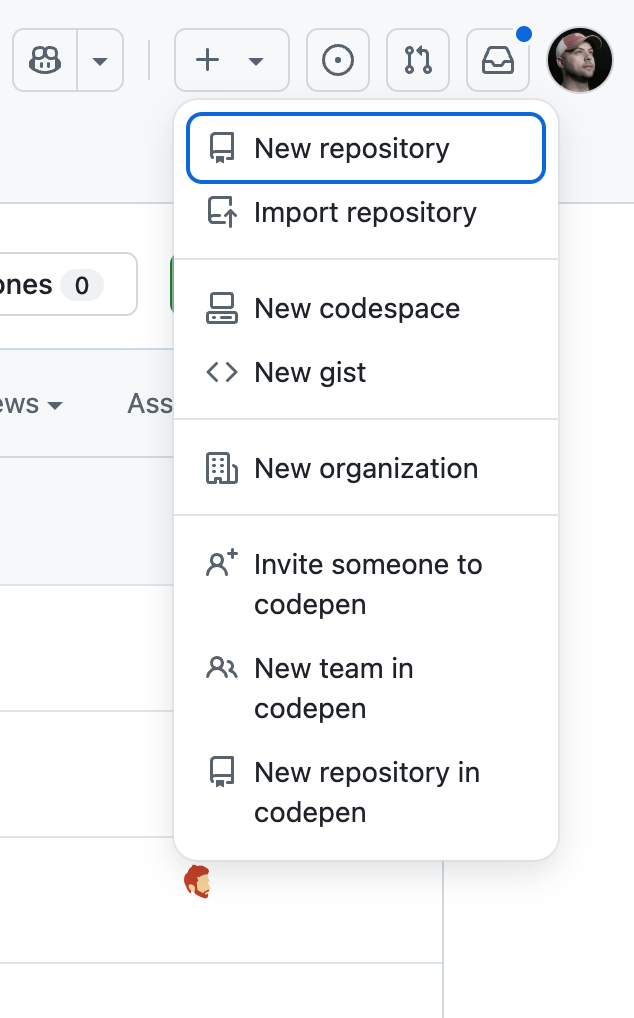Choose Import repository in the menu
Image resolution: width=634 pixels, height=1018 pixels.
click(x=365, y=213)
